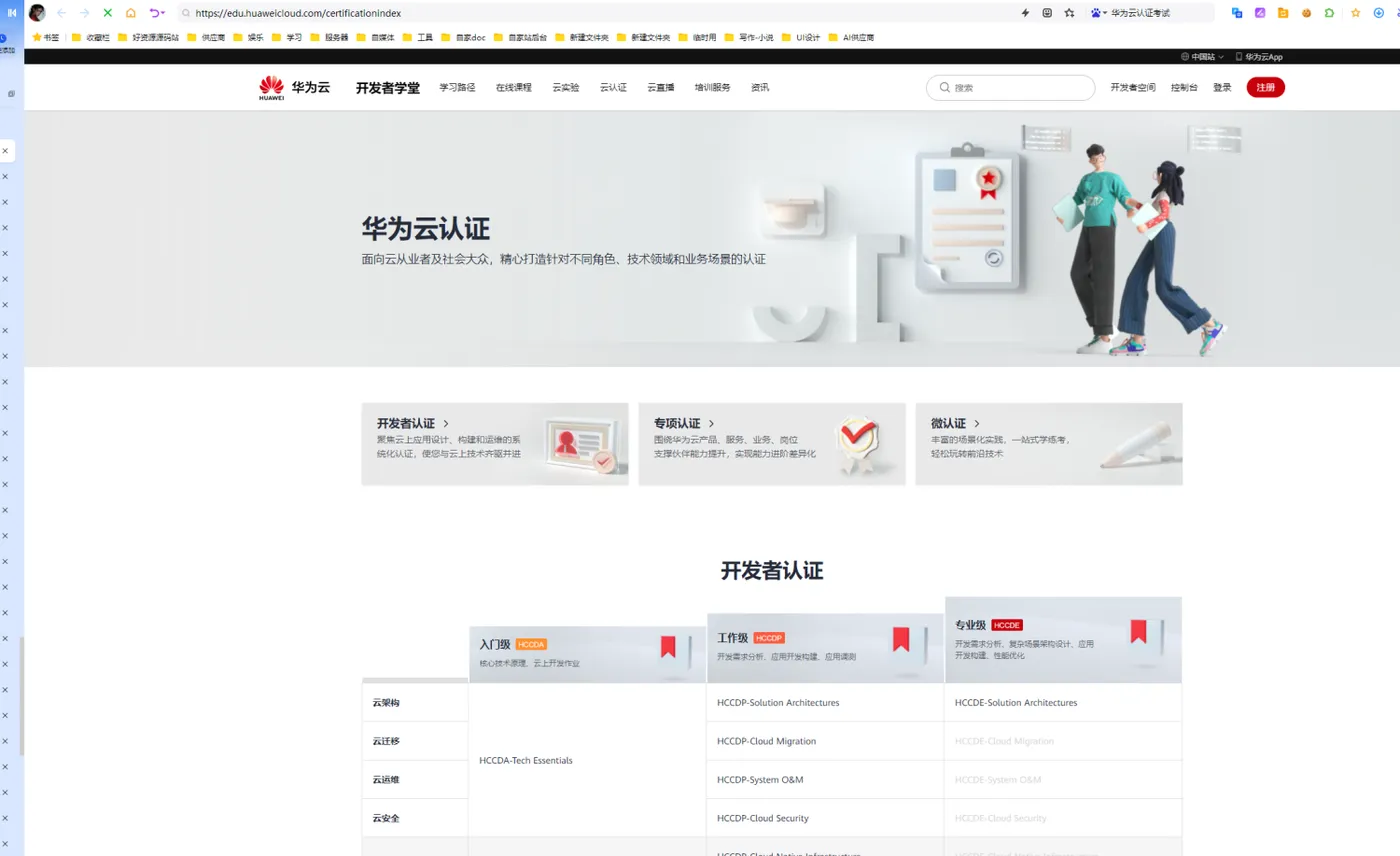Open the green puzzle extensions icon
The height and width of the screenshot is (856, 1400).
(x=1329, y=13)
